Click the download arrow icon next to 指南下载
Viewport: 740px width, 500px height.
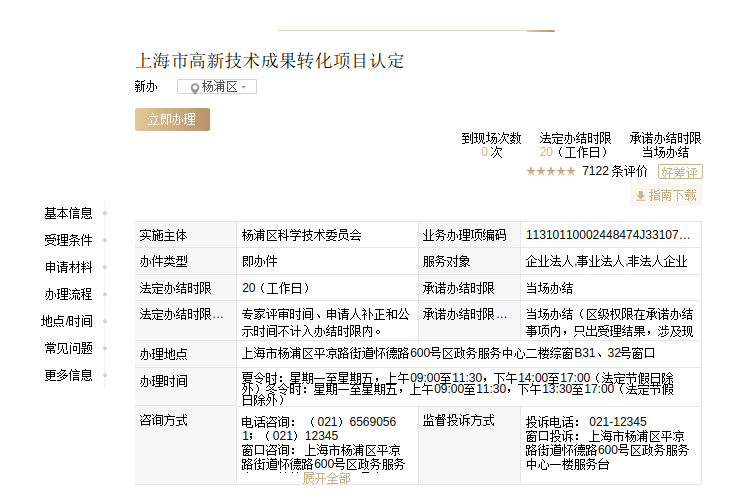640,196
